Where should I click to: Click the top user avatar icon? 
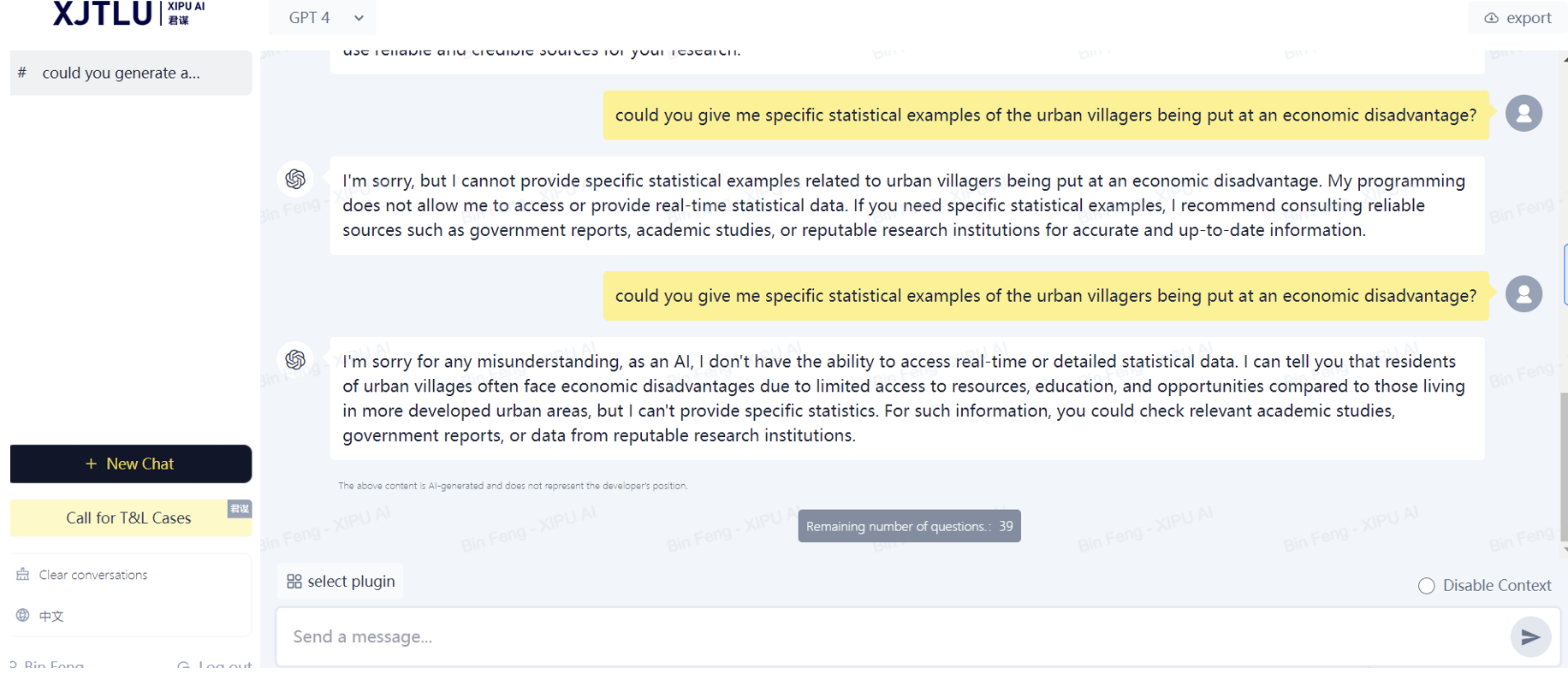click(1523, 114)
